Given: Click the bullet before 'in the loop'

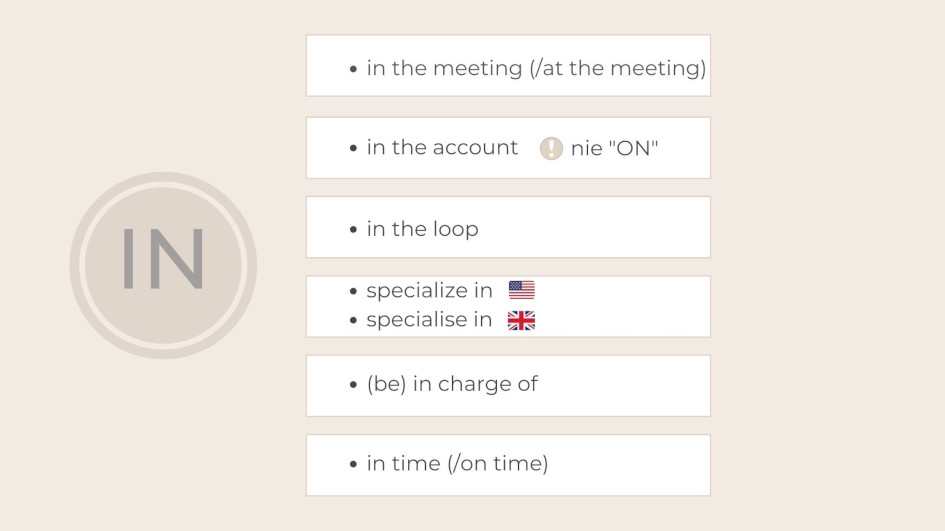Looking at the screenshot, I should pos(354,229).
